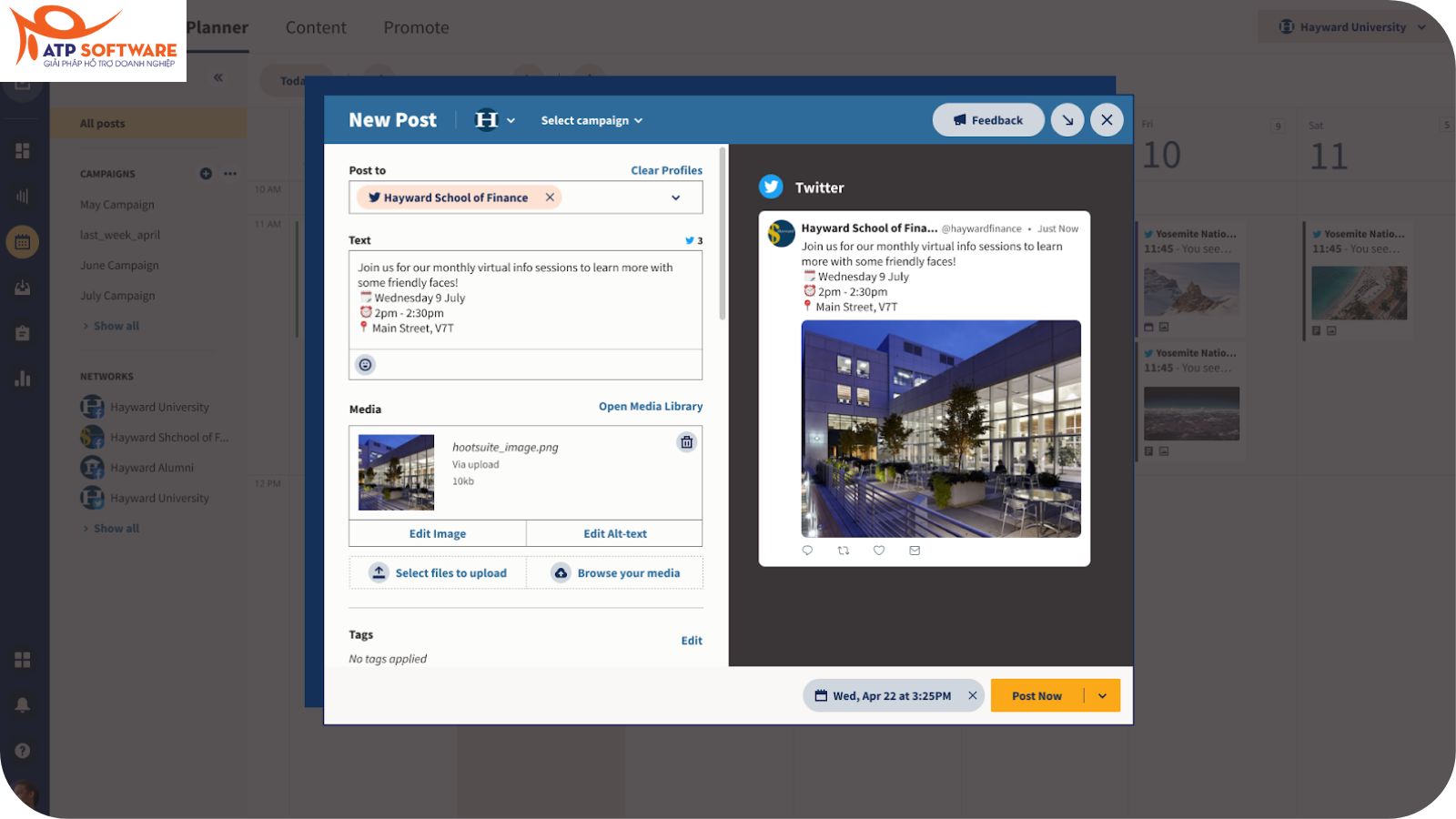Clear the scheduled date Wed, Apr 22
This screenshot has height=819, width=1456.
click(x=973, y=696)
